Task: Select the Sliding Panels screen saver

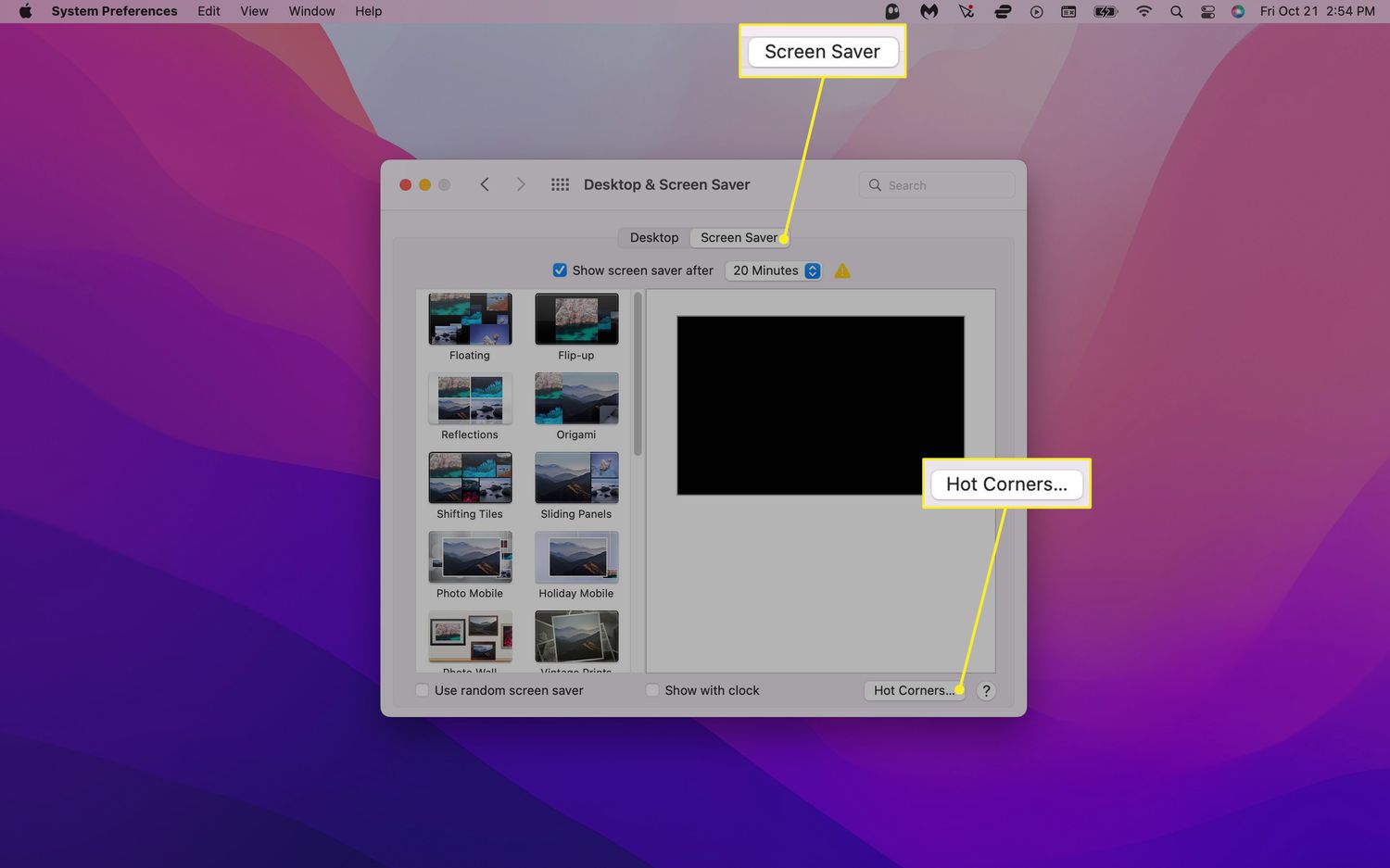Action: point(576,486)
